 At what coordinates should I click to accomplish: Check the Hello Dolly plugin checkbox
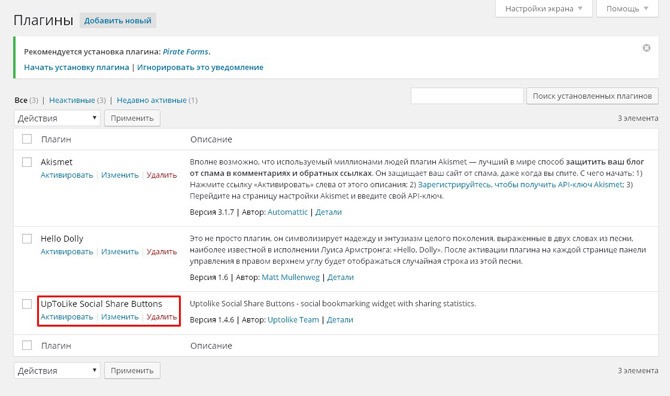27,238
